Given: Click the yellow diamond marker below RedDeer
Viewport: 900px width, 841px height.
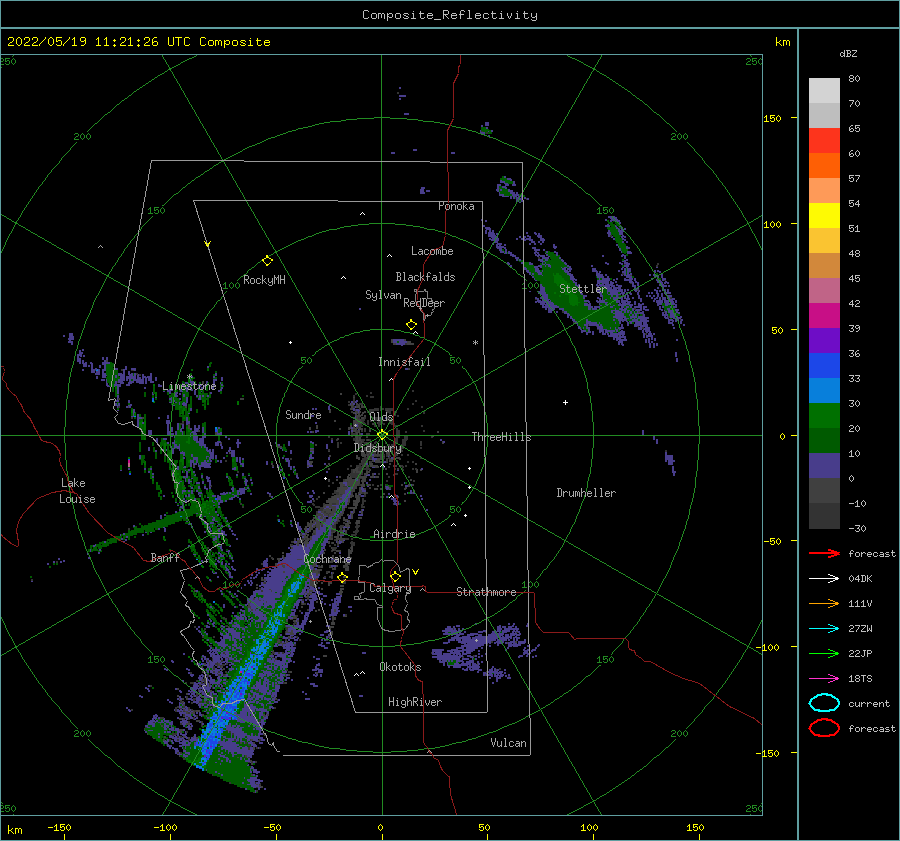Looking at the screenshot, I should click(412, 325).
